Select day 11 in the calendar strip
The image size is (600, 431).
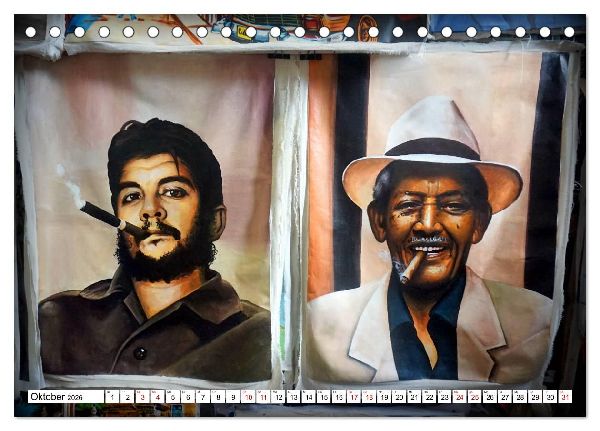(263, 397)
